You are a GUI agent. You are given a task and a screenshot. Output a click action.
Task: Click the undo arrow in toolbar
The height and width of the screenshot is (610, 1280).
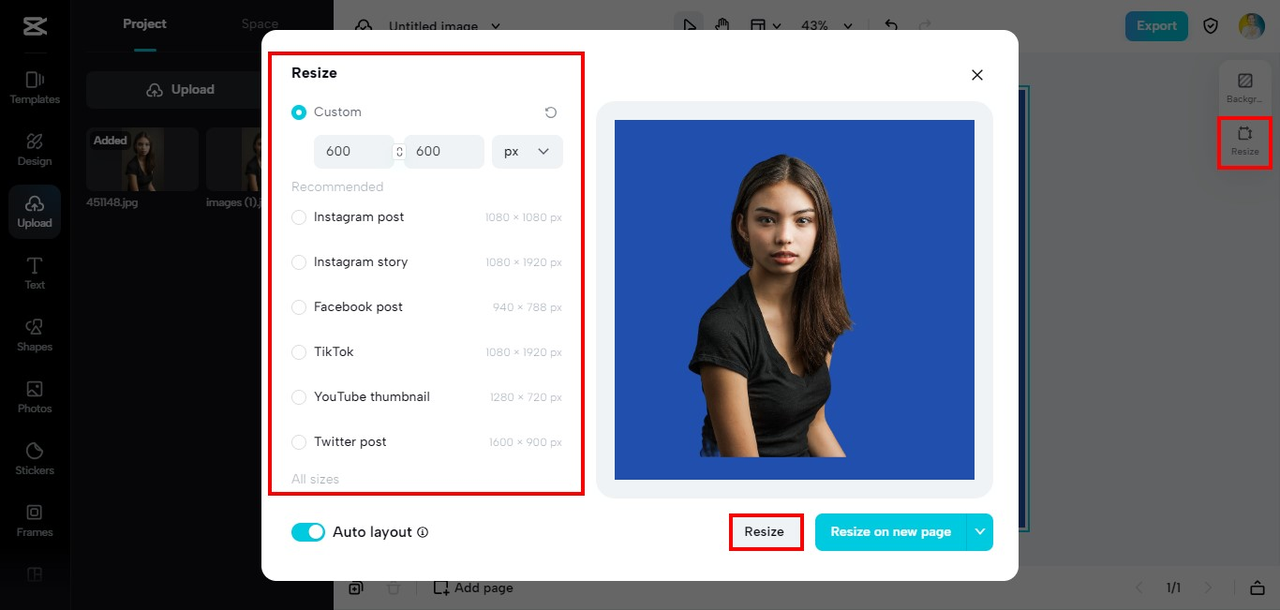click(x=891, y=25)
